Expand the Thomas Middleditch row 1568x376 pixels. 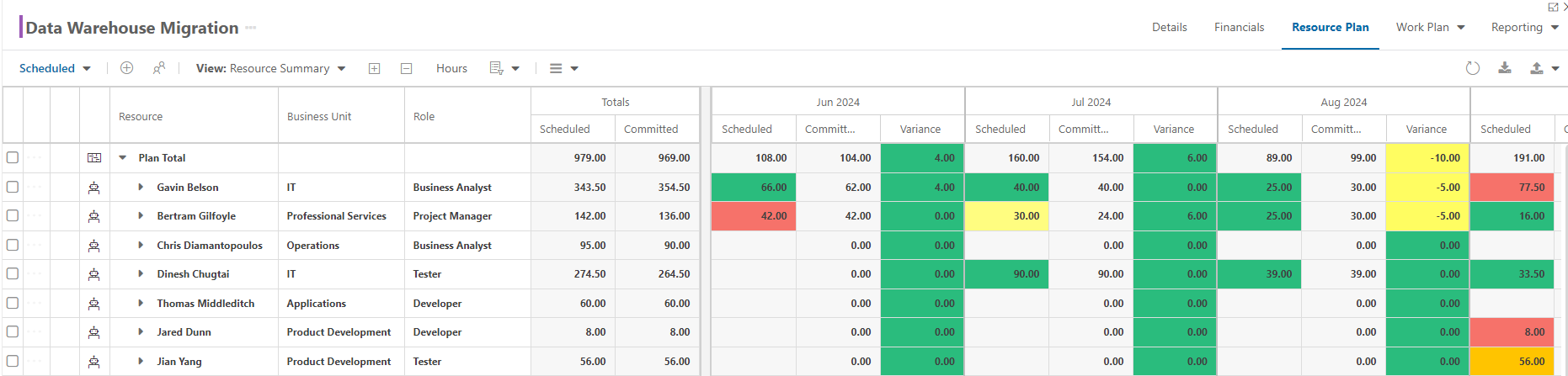pos(141,303)
